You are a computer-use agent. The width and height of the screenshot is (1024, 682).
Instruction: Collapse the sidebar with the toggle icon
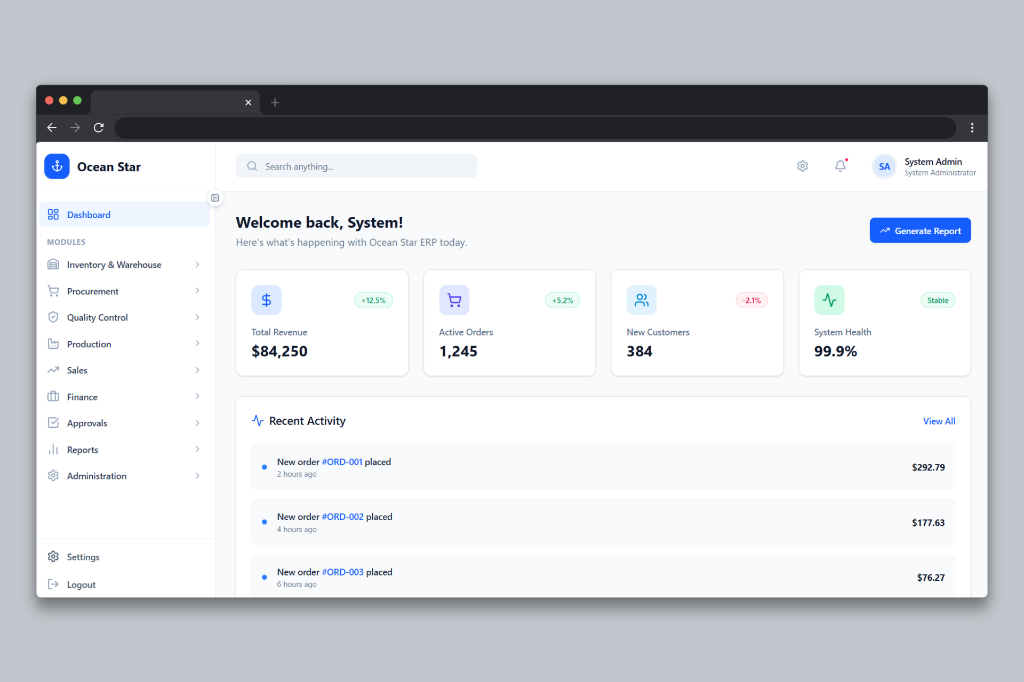click(215, 198)
